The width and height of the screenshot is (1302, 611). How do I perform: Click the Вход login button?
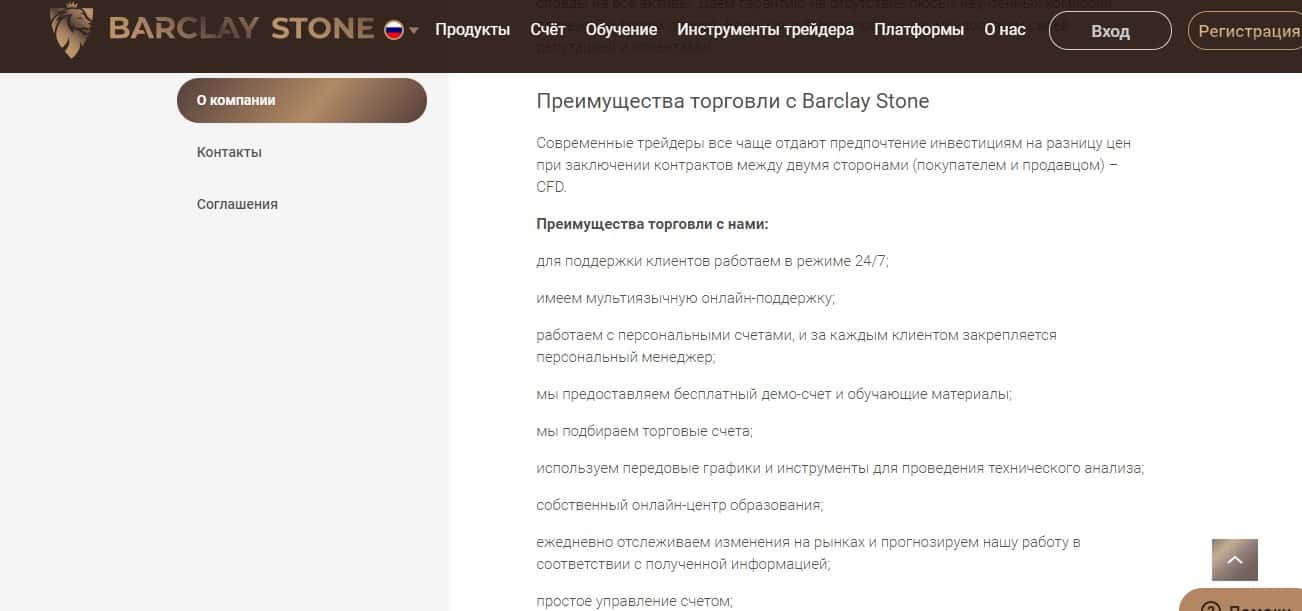[1110, 31]
